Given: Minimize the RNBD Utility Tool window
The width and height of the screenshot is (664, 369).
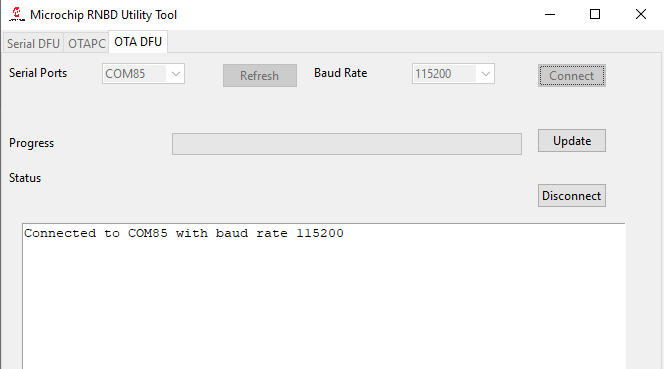Looking at the screenshot, I should (550, 14).
